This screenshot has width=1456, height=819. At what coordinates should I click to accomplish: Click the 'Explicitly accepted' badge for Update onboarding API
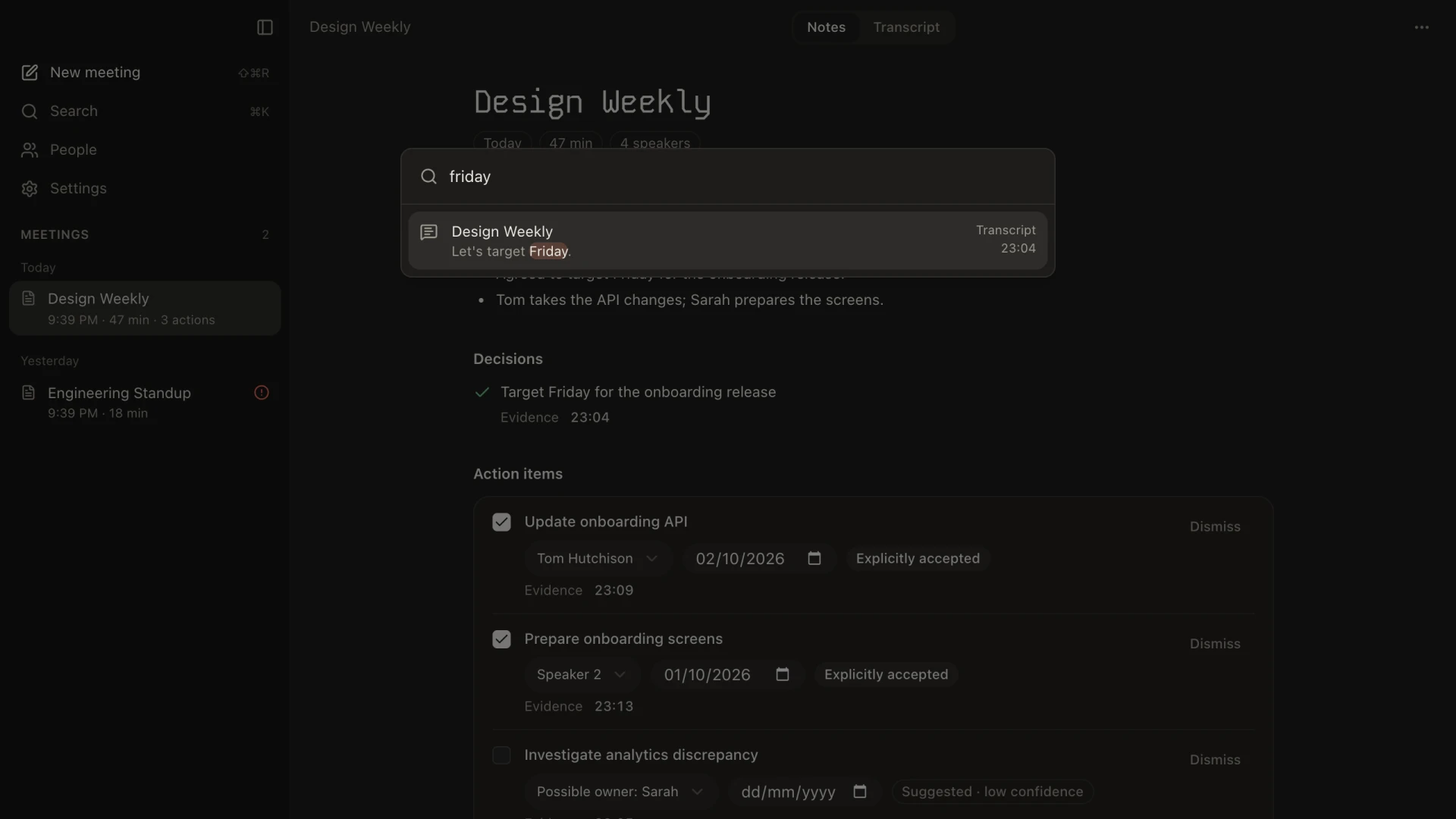pyautogui.click(x=918, y=558)
